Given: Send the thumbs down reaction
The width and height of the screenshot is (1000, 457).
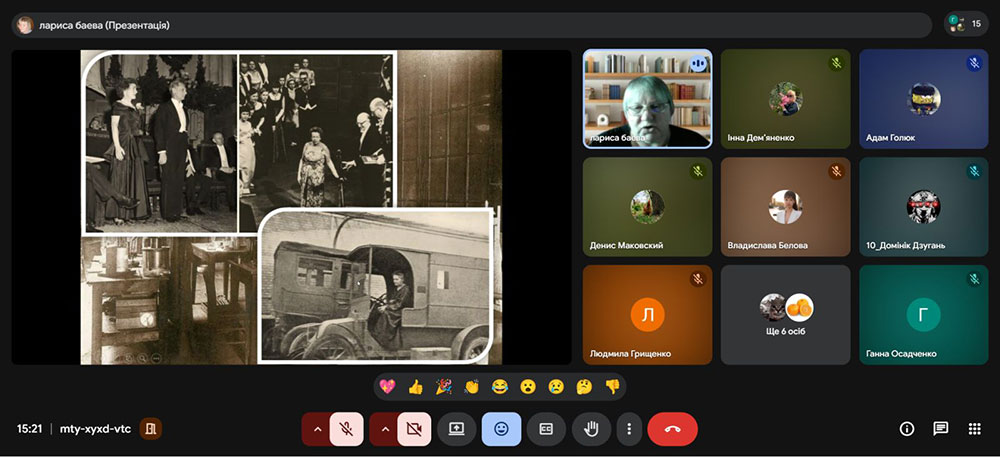Looking at the screenshot, I should 612,386.
